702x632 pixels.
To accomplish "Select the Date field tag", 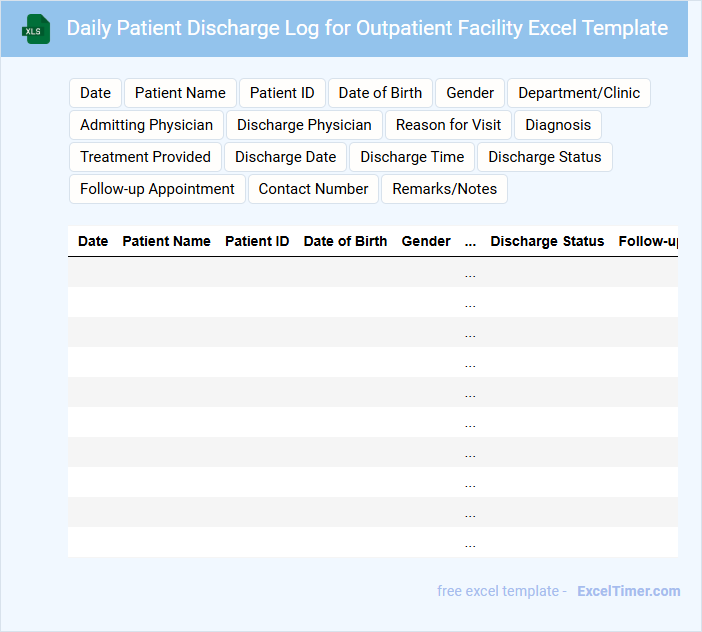I will 95,93.
